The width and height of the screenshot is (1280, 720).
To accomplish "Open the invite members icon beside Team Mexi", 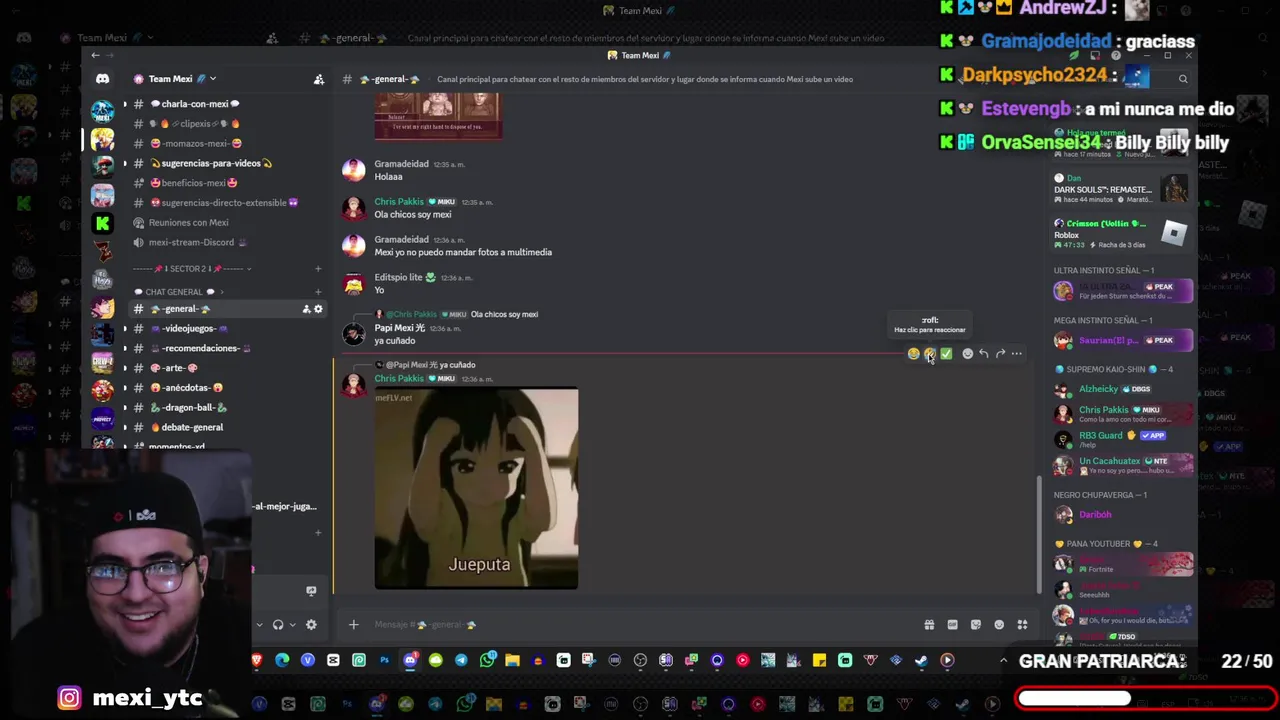I will pos(318,79).
